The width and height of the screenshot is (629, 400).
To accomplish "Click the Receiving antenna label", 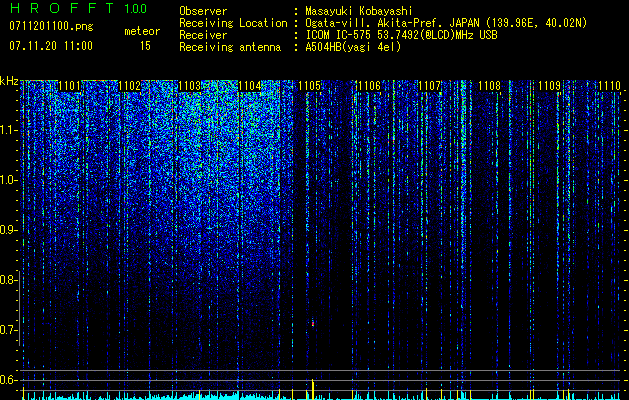I will click(230, 47).
